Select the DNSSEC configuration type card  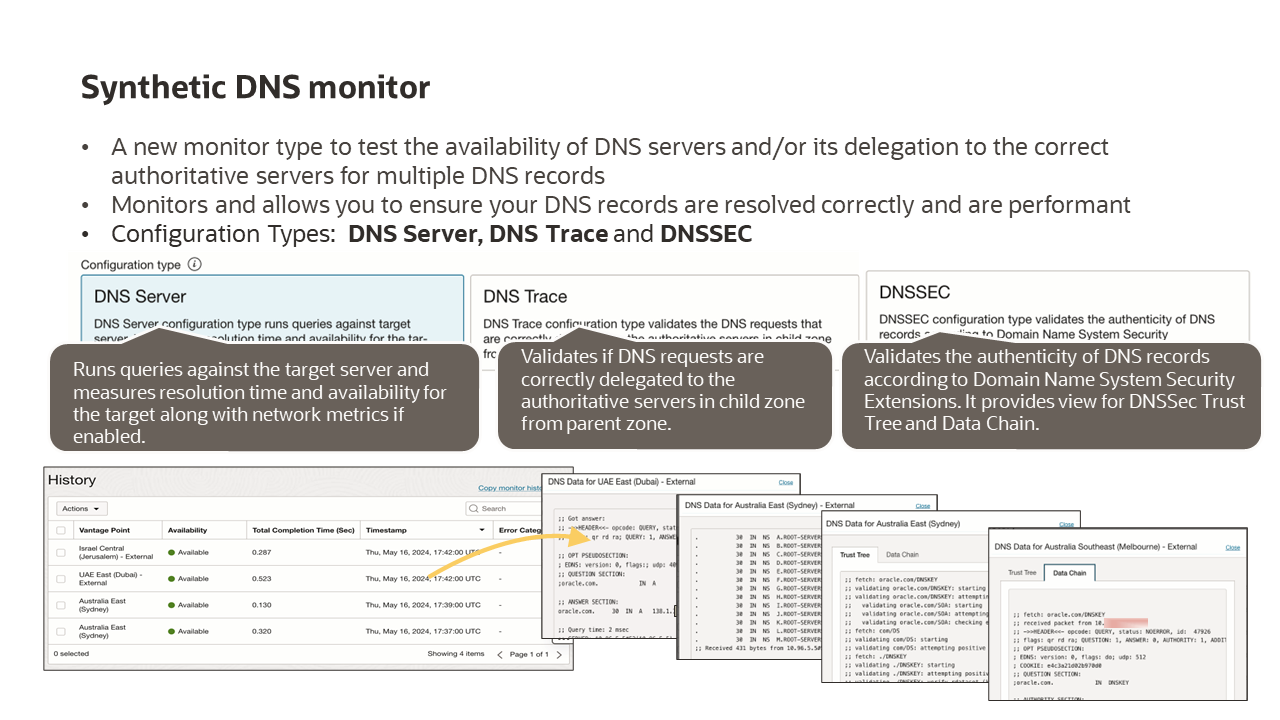pos(1057,308)
